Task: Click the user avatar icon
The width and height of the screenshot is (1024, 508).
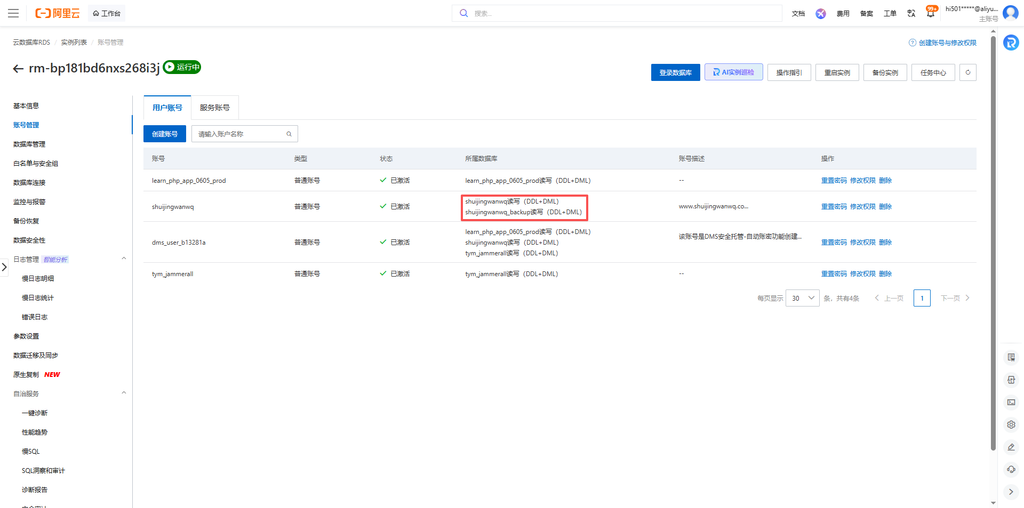Action: point(1010,13)
